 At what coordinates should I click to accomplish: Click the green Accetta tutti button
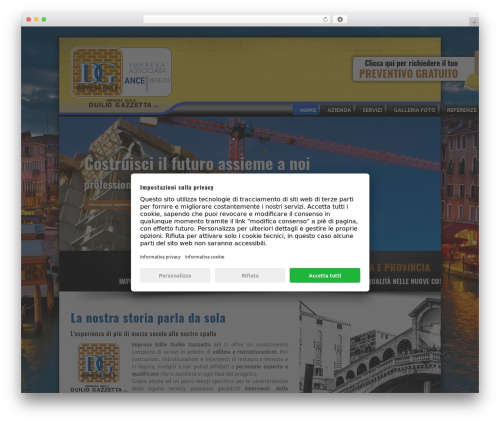click(325, 275)
